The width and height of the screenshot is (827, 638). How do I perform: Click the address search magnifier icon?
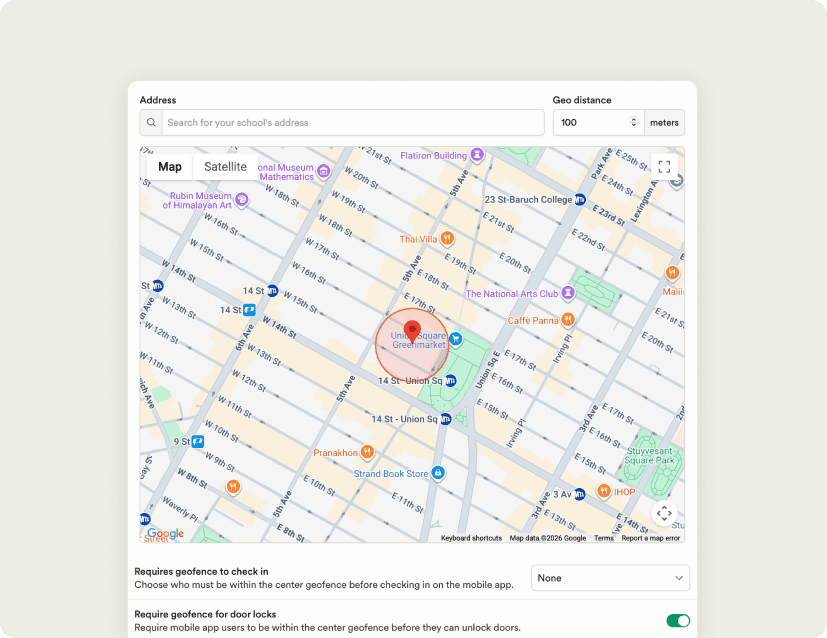point(151,122)
